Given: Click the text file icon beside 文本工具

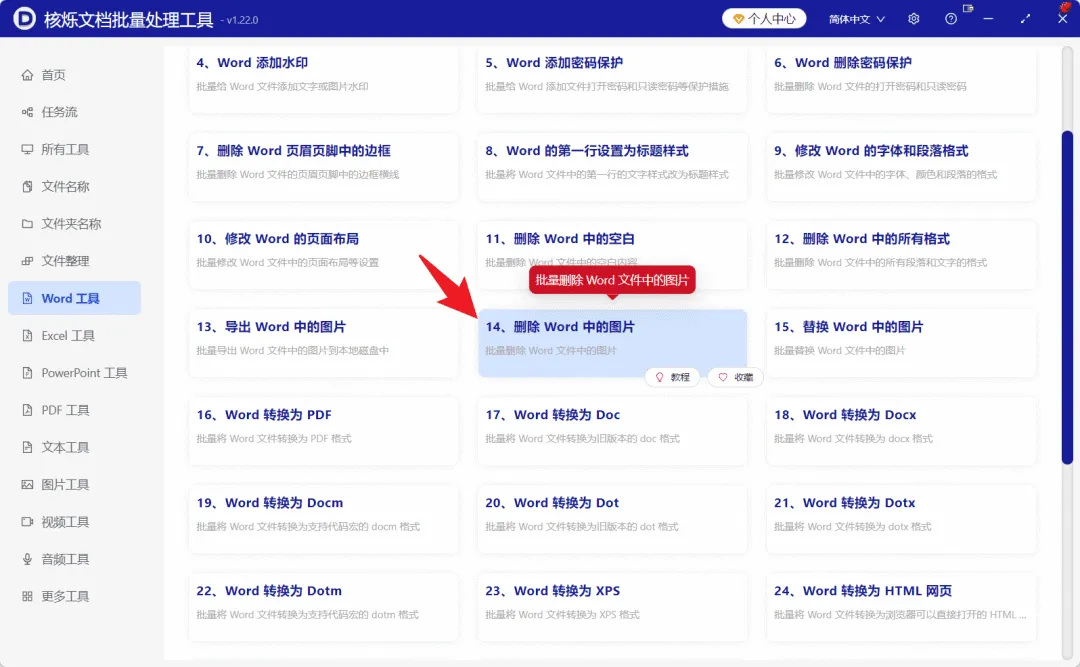Looking at the screenshot, I should click(27, 447).
